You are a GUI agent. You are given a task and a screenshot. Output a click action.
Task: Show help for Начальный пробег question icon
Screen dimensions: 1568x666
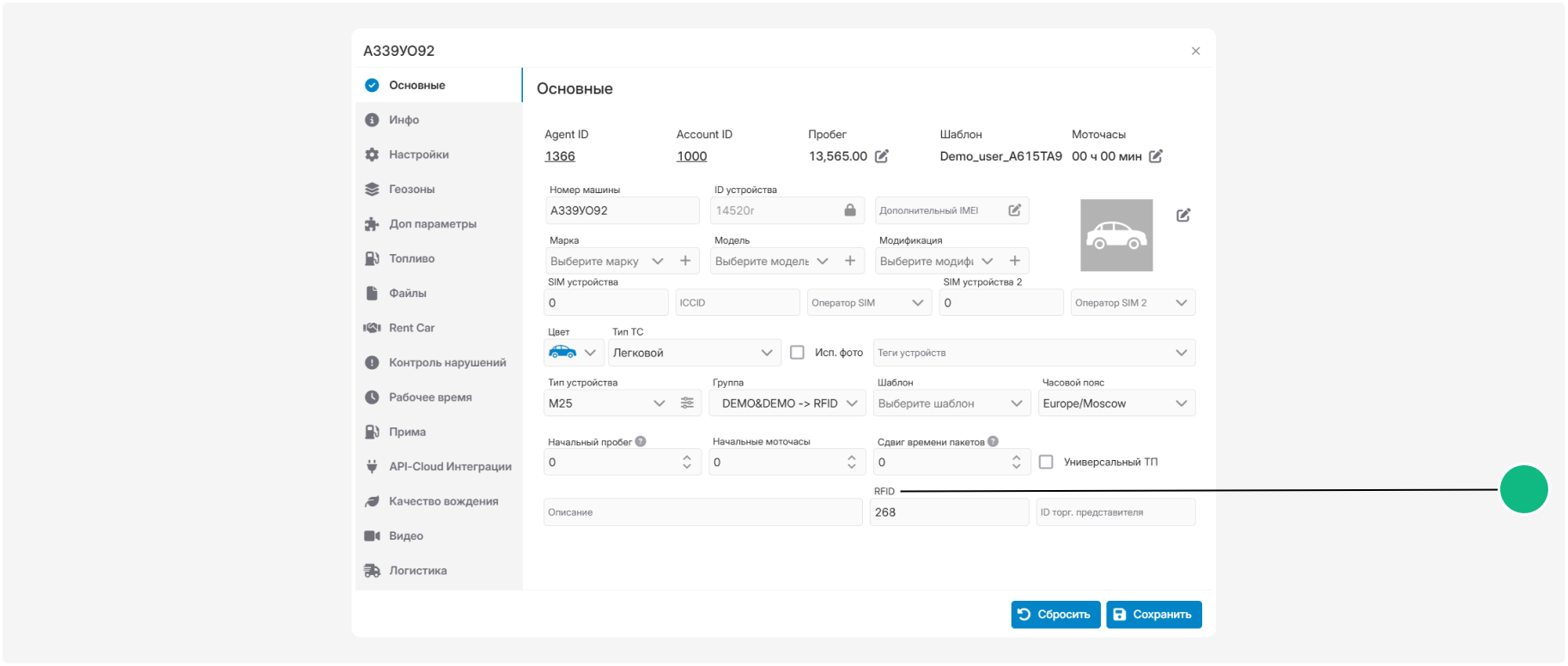point(641,442)
